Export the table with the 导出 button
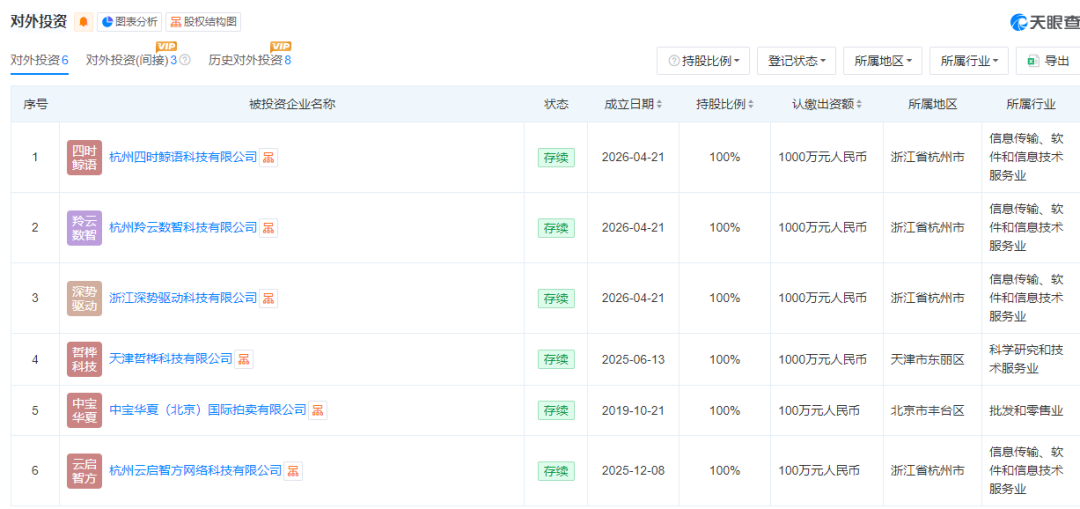This screenshot has height=509, width=1080. click(x=1048, y=61)
